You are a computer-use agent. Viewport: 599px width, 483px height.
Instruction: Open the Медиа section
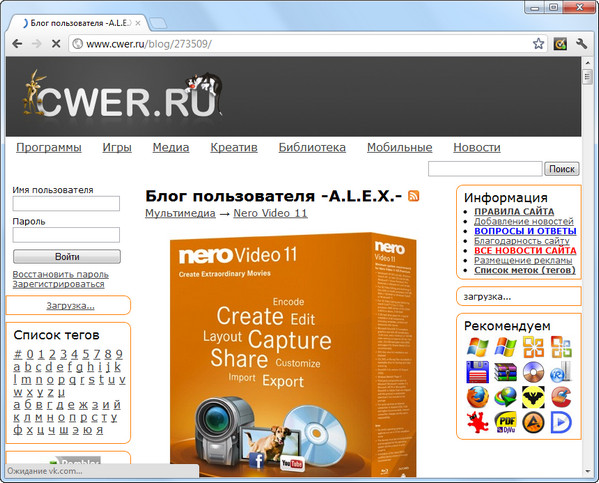[171, 147]
